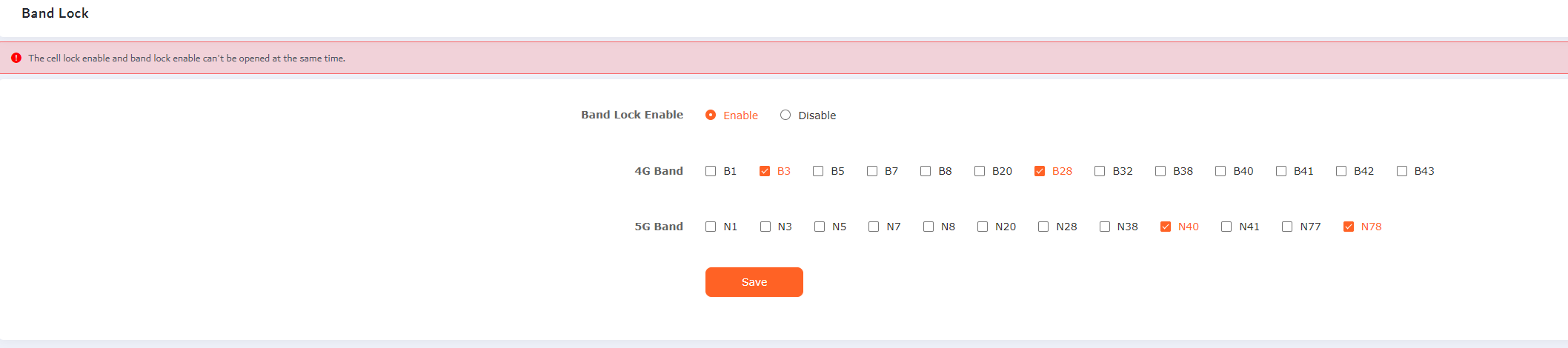The width and height of the screenshot is (1568, 348).
Task: Uncheck the N78 5G band
Action: coord(1349,227)
